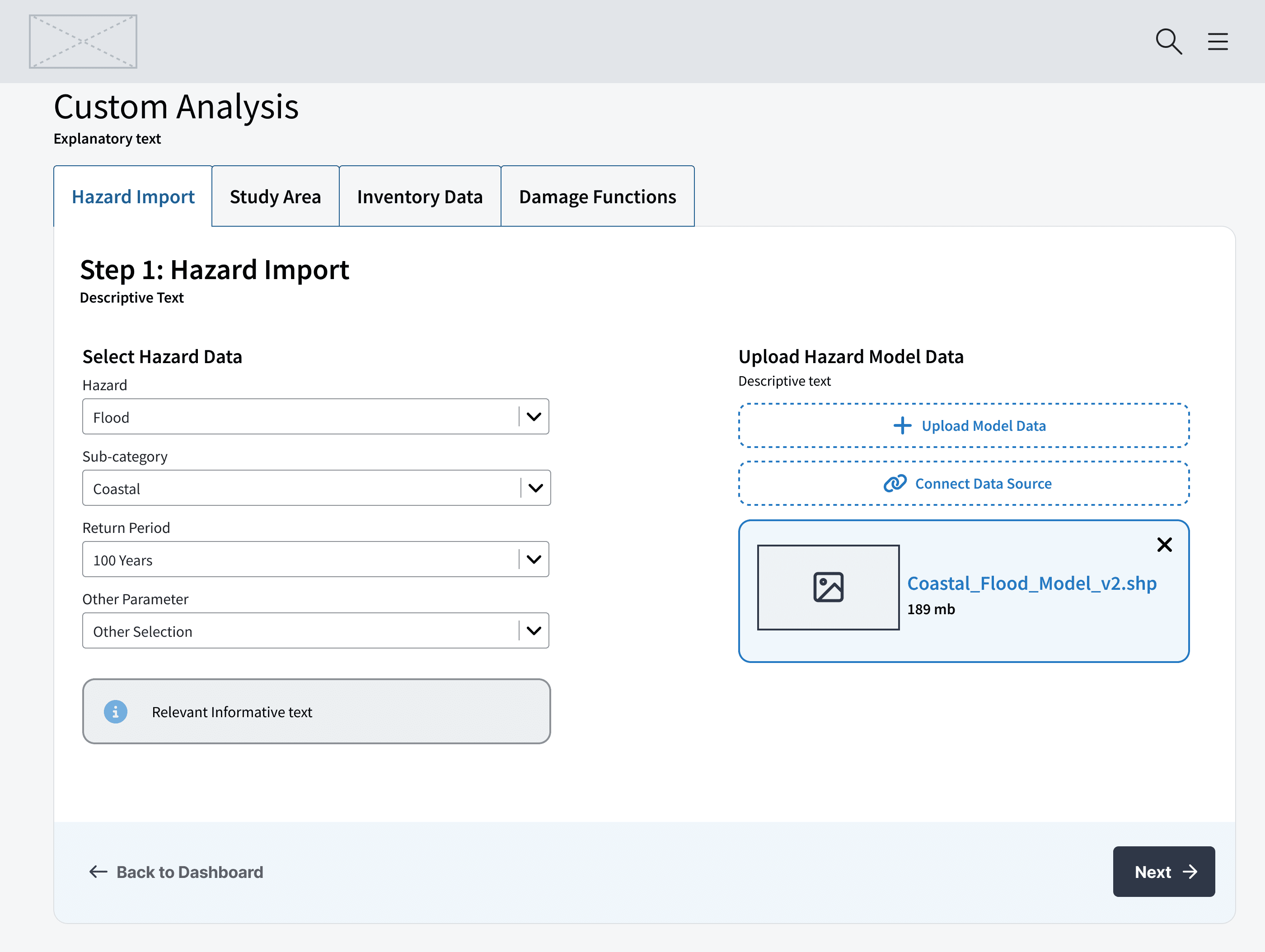Click the logo placeholder image
Image resolution: width=1265 pixels, height=952 pixels.
click(x=83, y=41)
